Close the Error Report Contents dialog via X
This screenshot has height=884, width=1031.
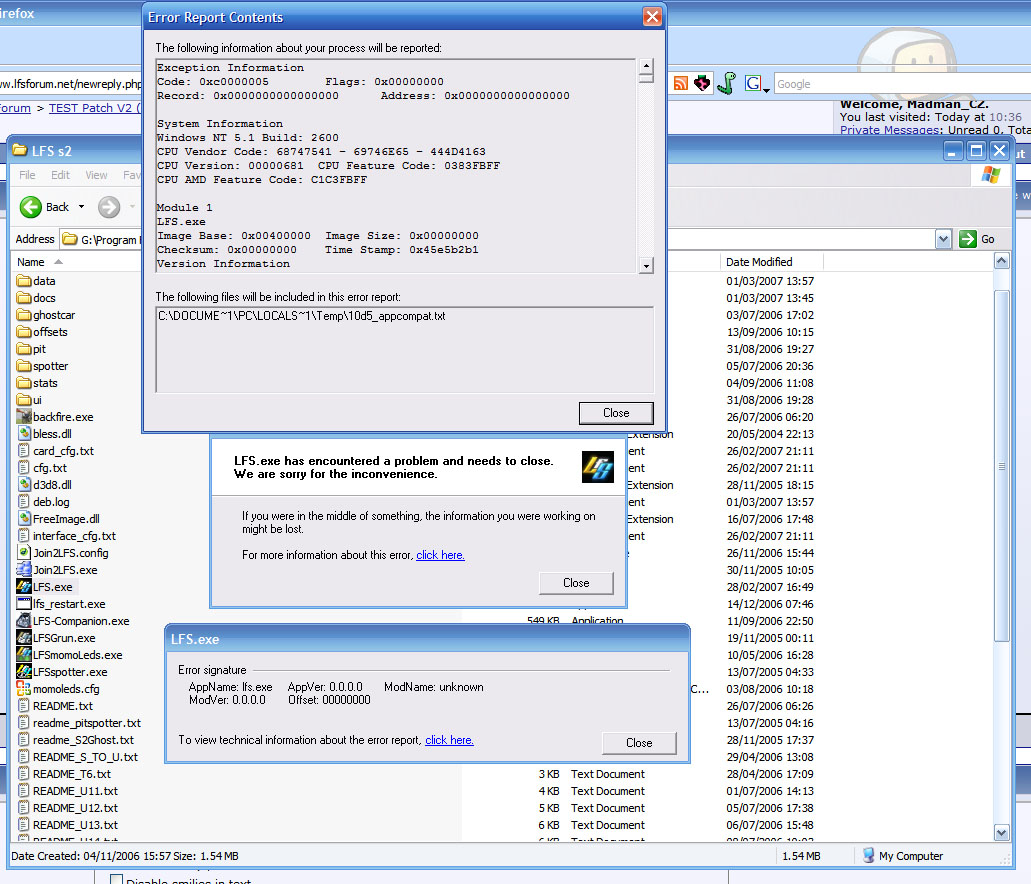click(652, 16)
